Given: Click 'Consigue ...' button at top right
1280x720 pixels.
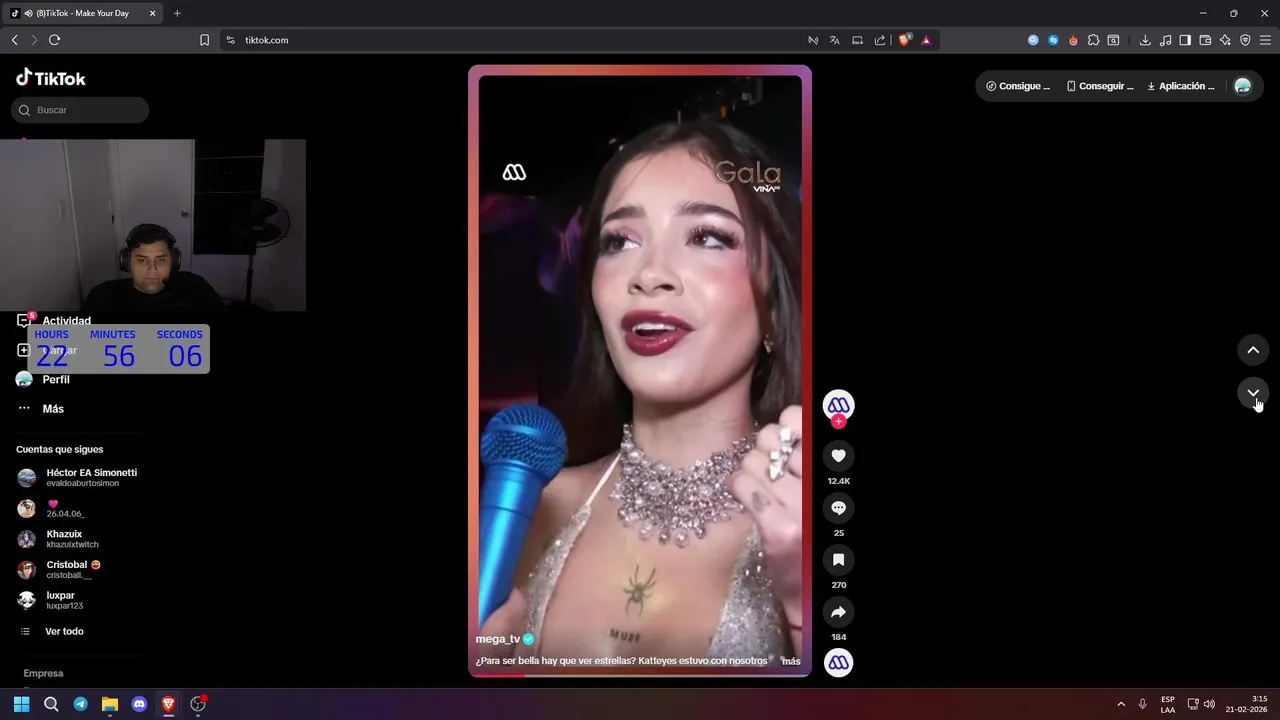Looking at the screenshot, I should [1018, 86].
